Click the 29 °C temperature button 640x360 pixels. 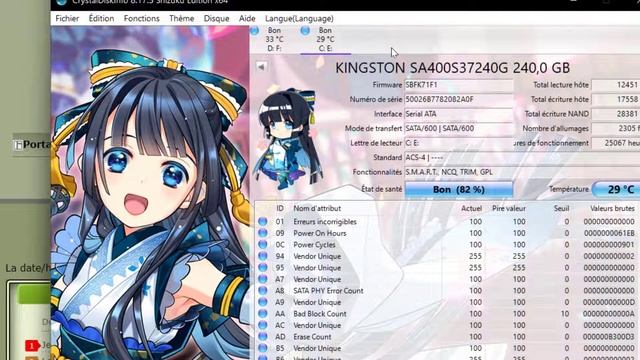click(616, 189)
